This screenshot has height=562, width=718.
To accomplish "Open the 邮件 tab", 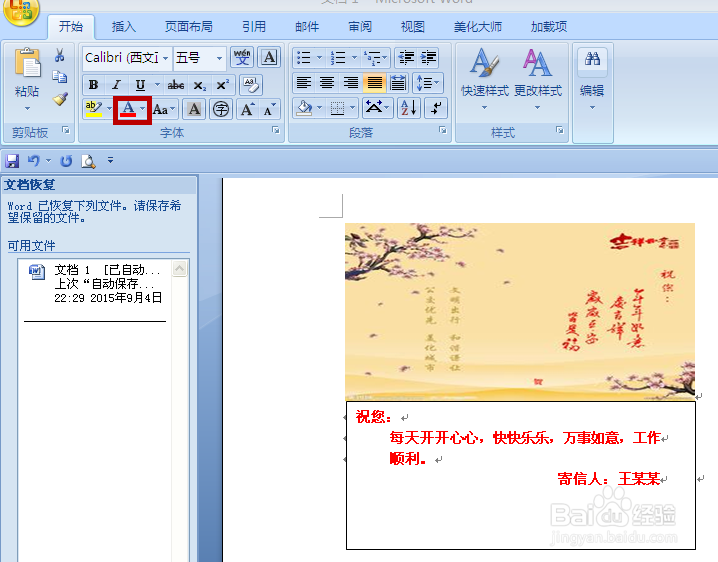I will tap(307, 27).
